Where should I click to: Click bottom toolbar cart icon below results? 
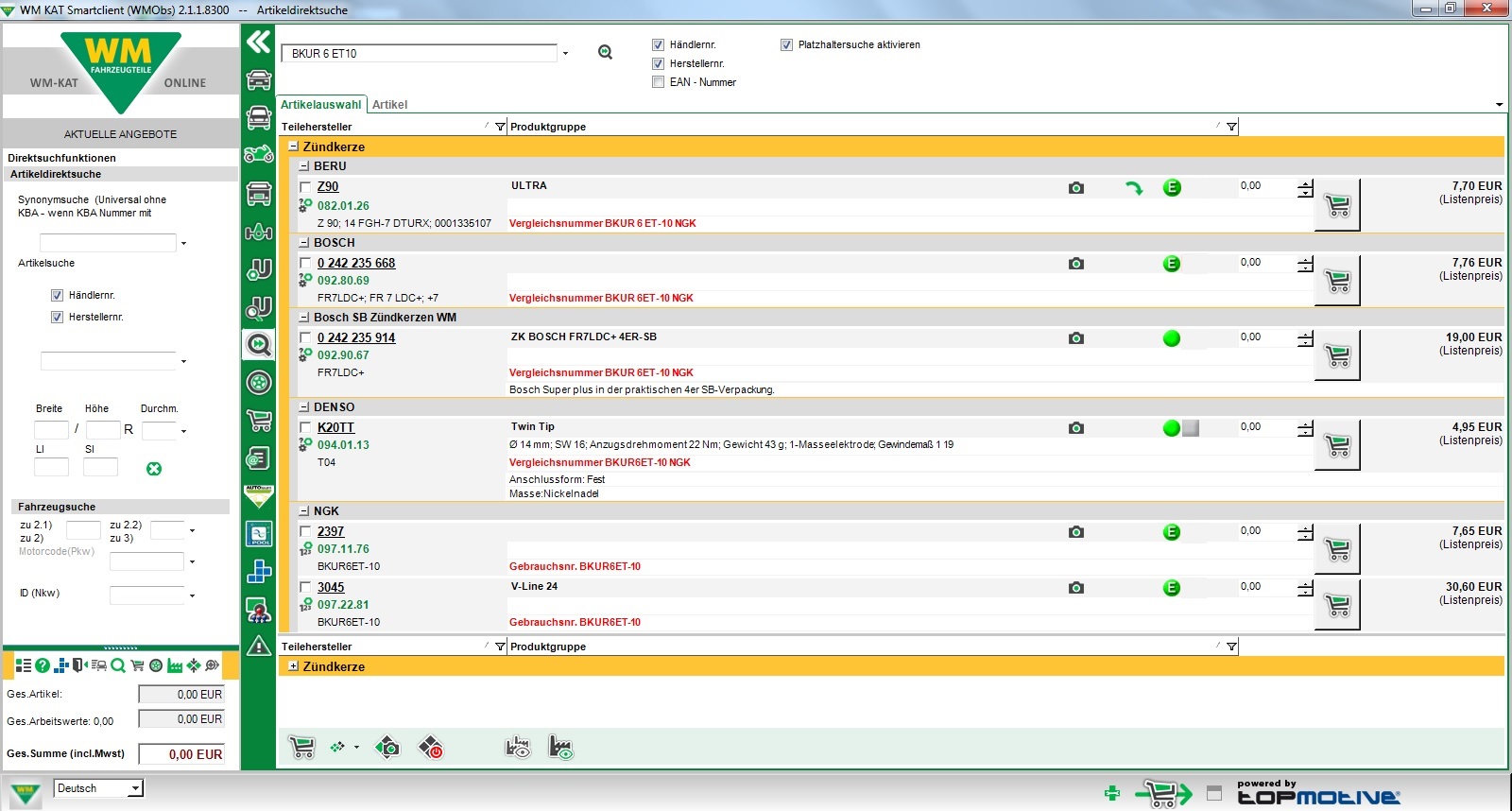[301, 748]
